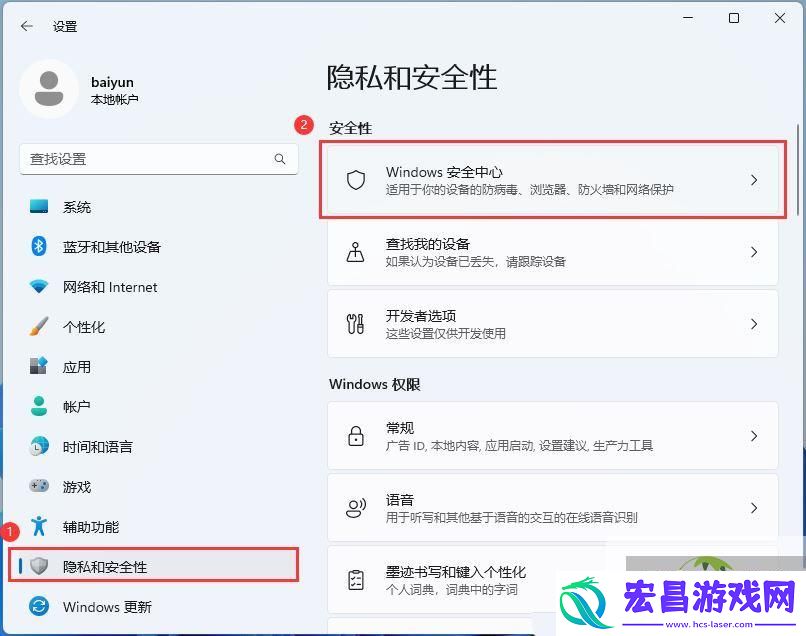Click the 语音 speech icon
806x636 pixels.
(356, 508)
